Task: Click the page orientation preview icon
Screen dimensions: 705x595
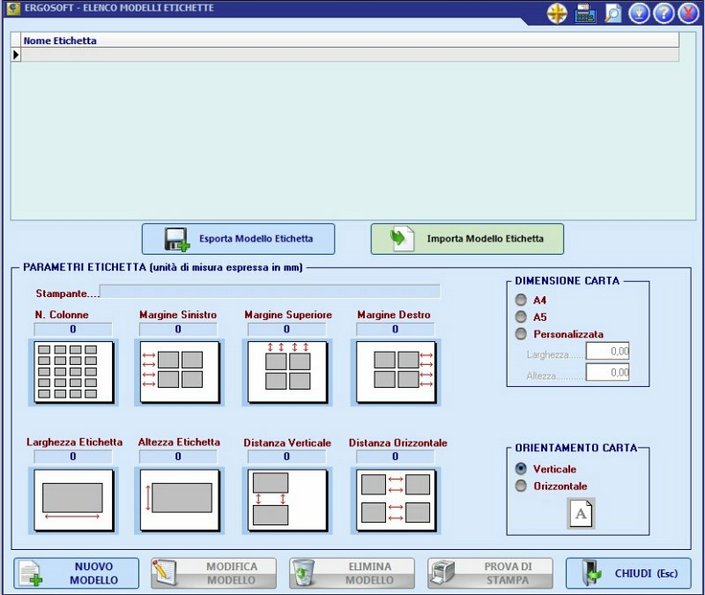Action: pos(581,513)
